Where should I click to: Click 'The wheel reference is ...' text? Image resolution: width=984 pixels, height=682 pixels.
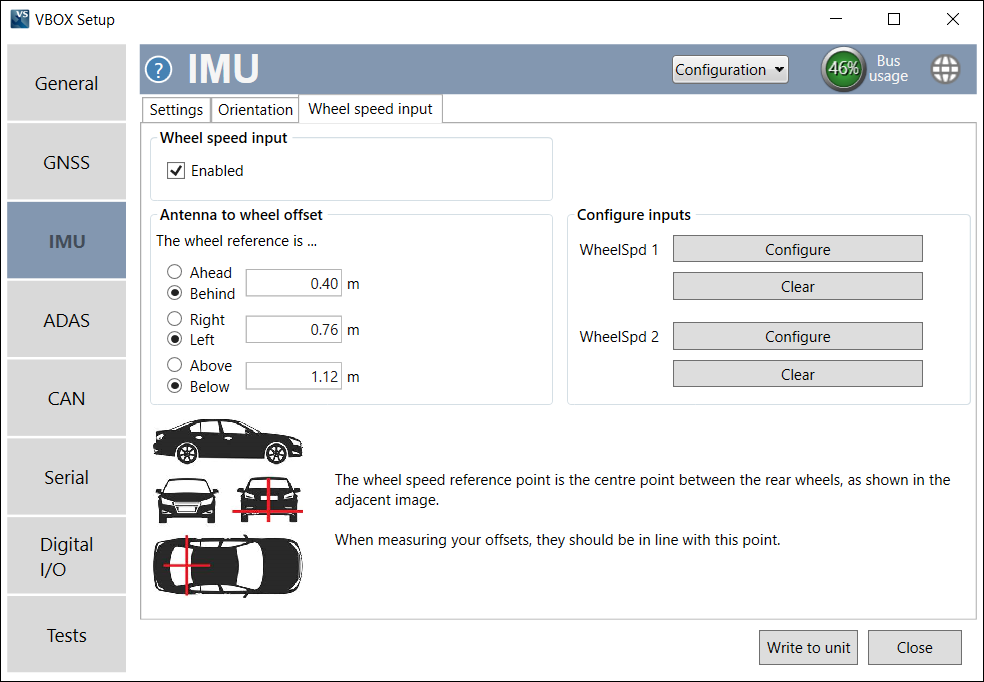(x=236, y=241)
